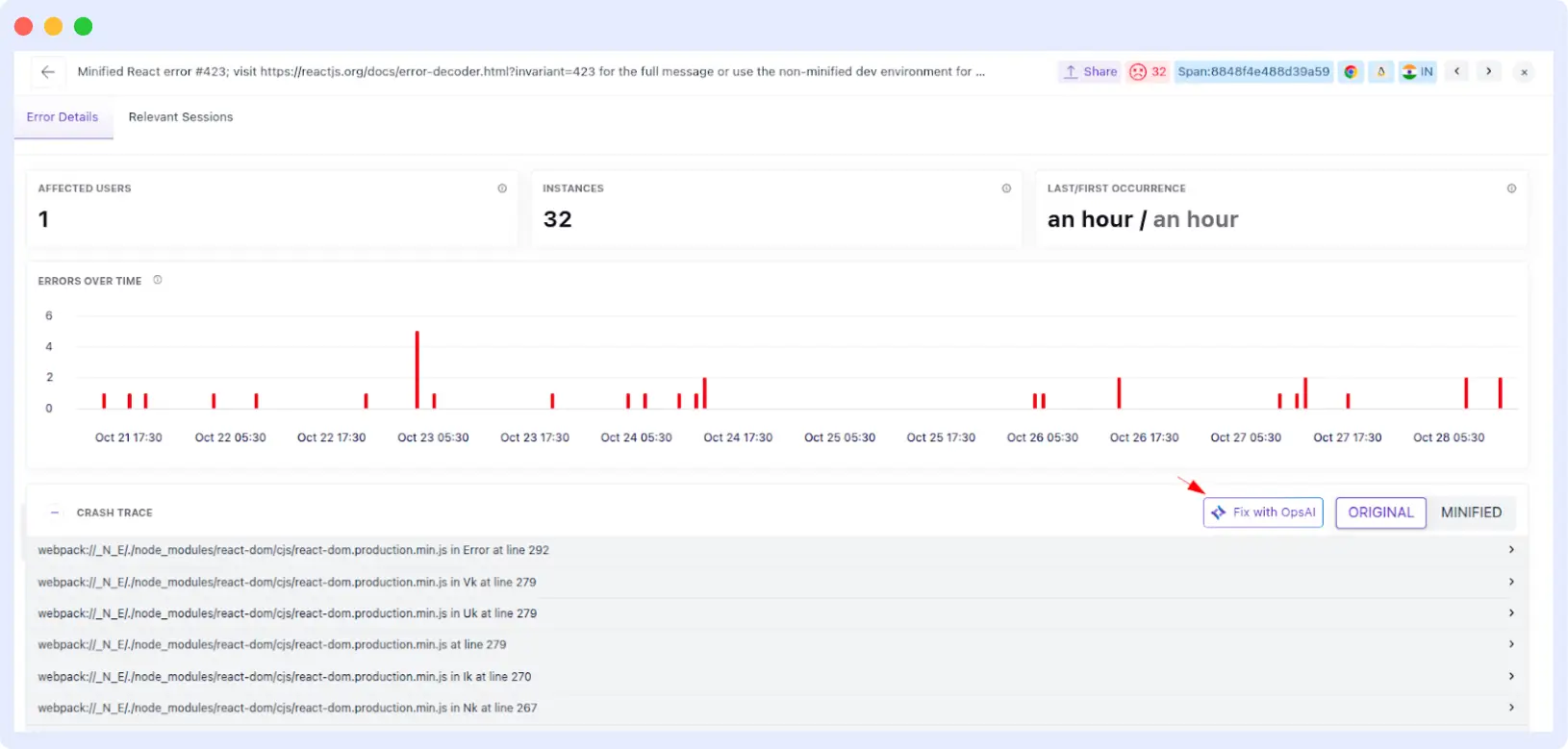Switch crash trace to MINIFIED view
This screenshot has width=1568, height=749.
(1471, 512)
